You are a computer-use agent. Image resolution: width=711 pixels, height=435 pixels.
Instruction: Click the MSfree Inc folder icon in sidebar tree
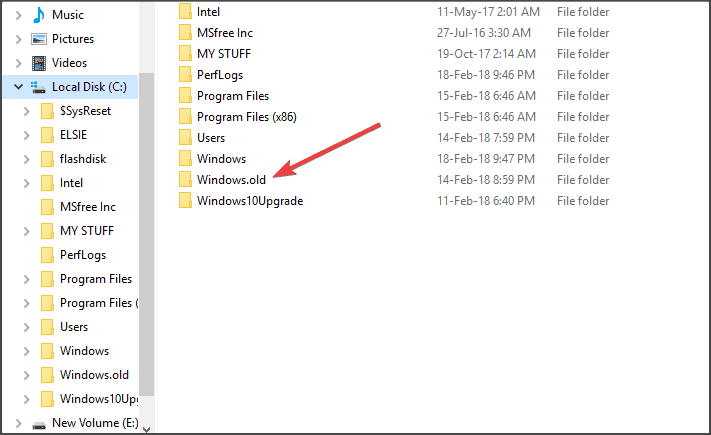click(47, 207)
